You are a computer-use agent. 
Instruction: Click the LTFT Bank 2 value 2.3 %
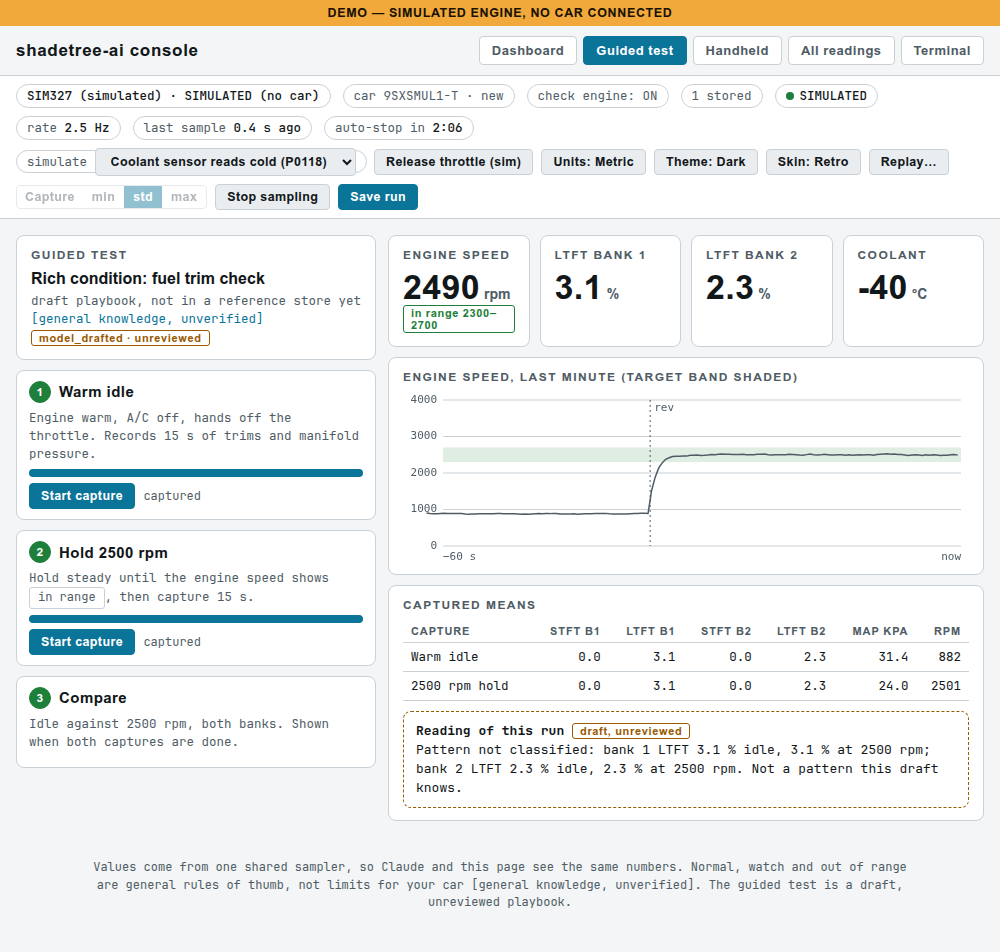point(738,288)
